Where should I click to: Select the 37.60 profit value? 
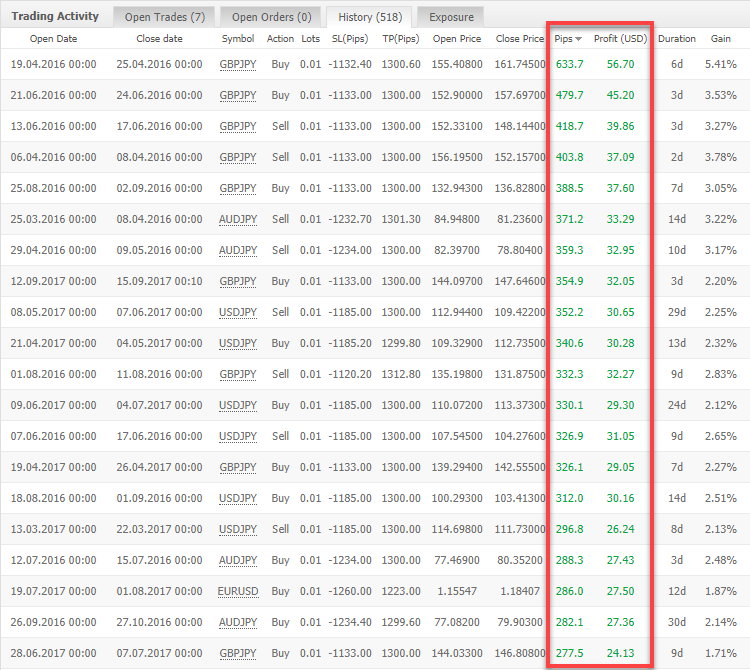point(620,188)
